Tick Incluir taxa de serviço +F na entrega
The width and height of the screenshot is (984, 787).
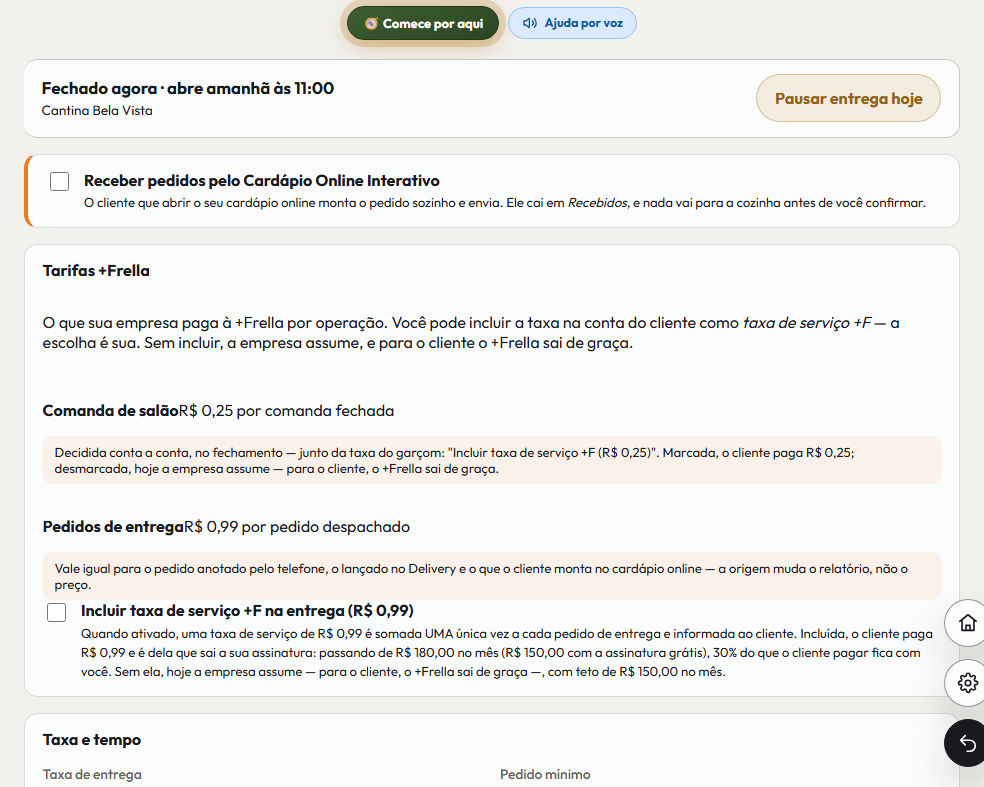click(56, 612)
